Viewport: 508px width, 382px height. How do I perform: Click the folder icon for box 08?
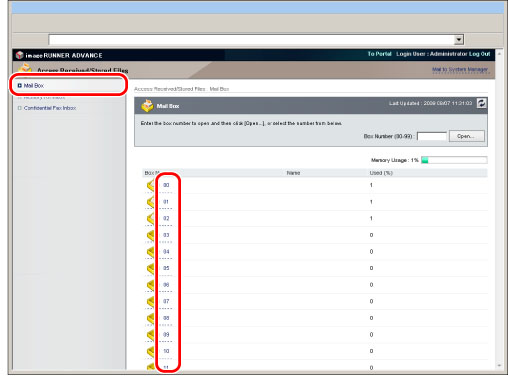(151, 318)
